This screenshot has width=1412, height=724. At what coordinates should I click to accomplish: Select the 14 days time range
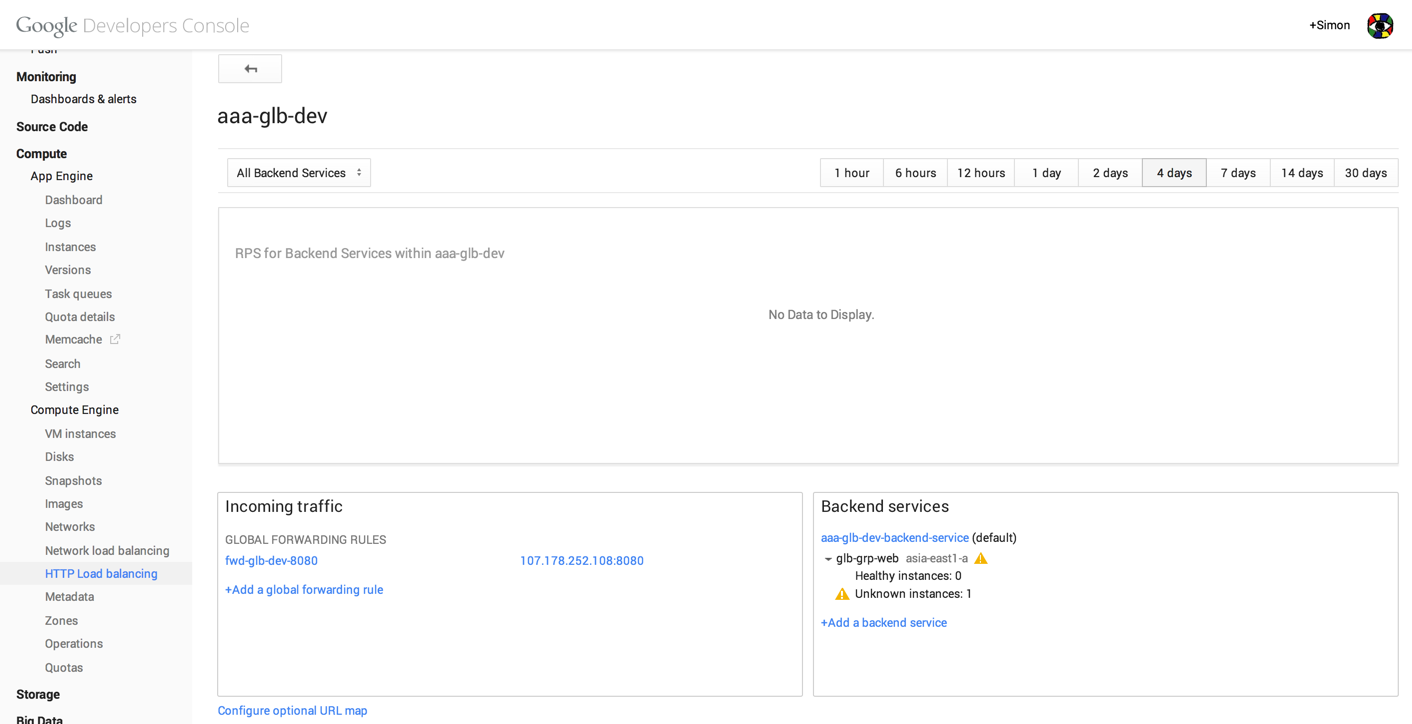[1303, 173]
